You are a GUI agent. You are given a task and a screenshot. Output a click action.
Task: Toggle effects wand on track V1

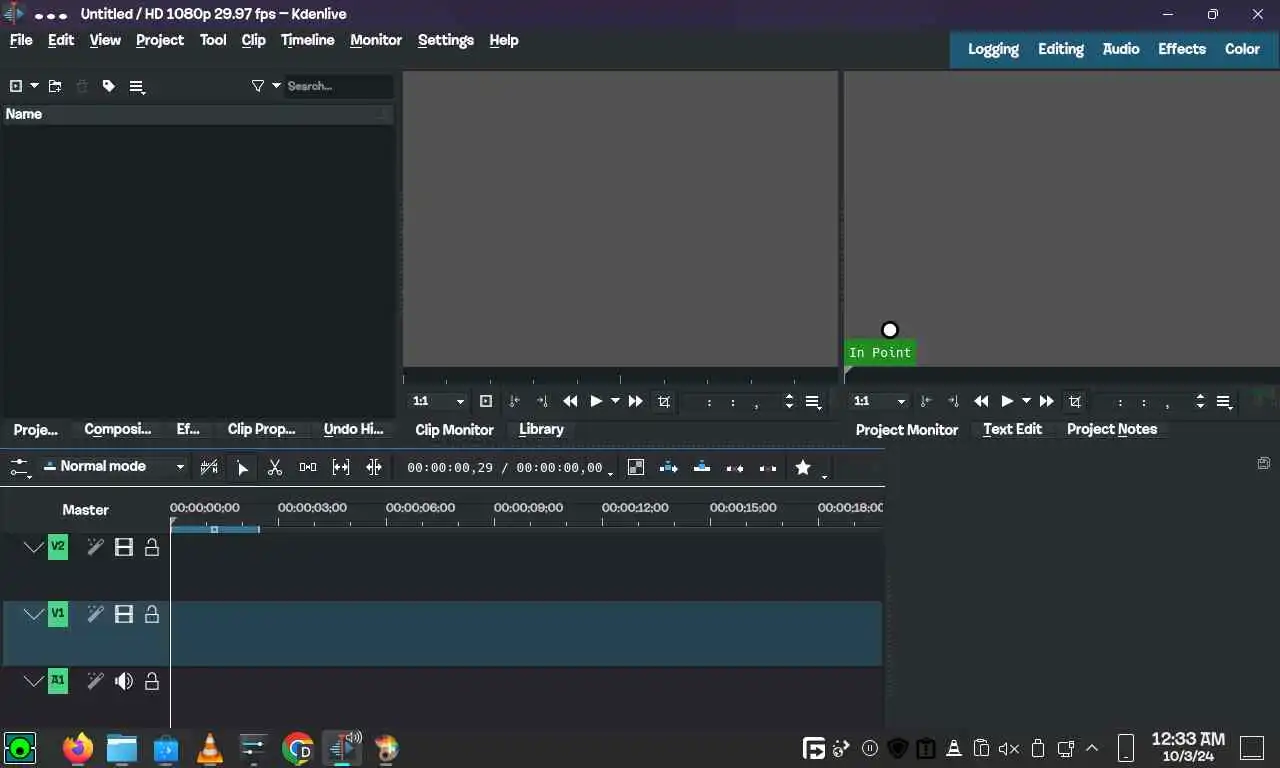[x=95, y=614]
